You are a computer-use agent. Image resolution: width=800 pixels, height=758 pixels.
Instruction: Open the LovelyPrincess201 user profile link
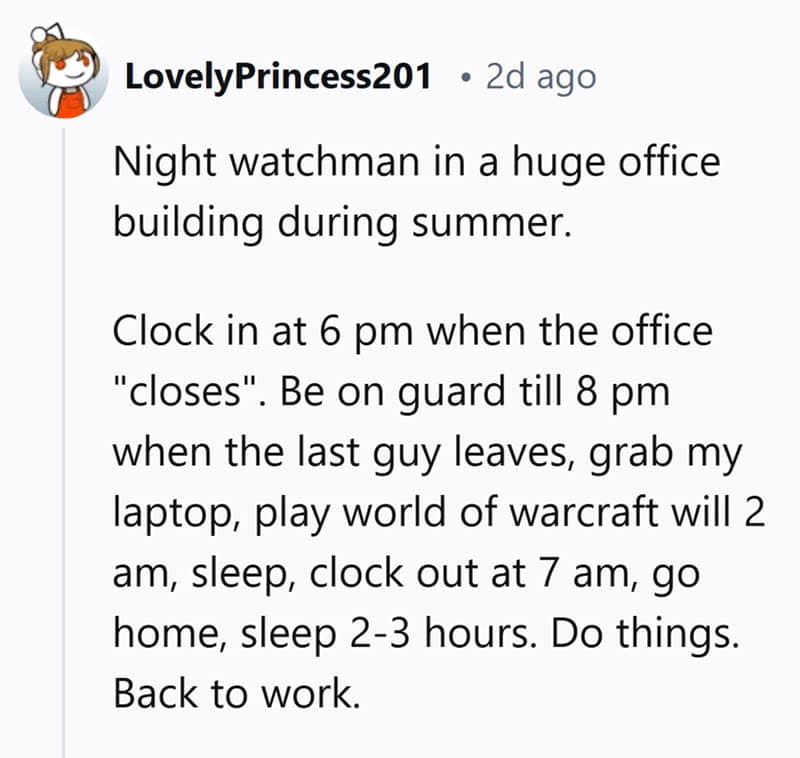click(x=277, y=77)
